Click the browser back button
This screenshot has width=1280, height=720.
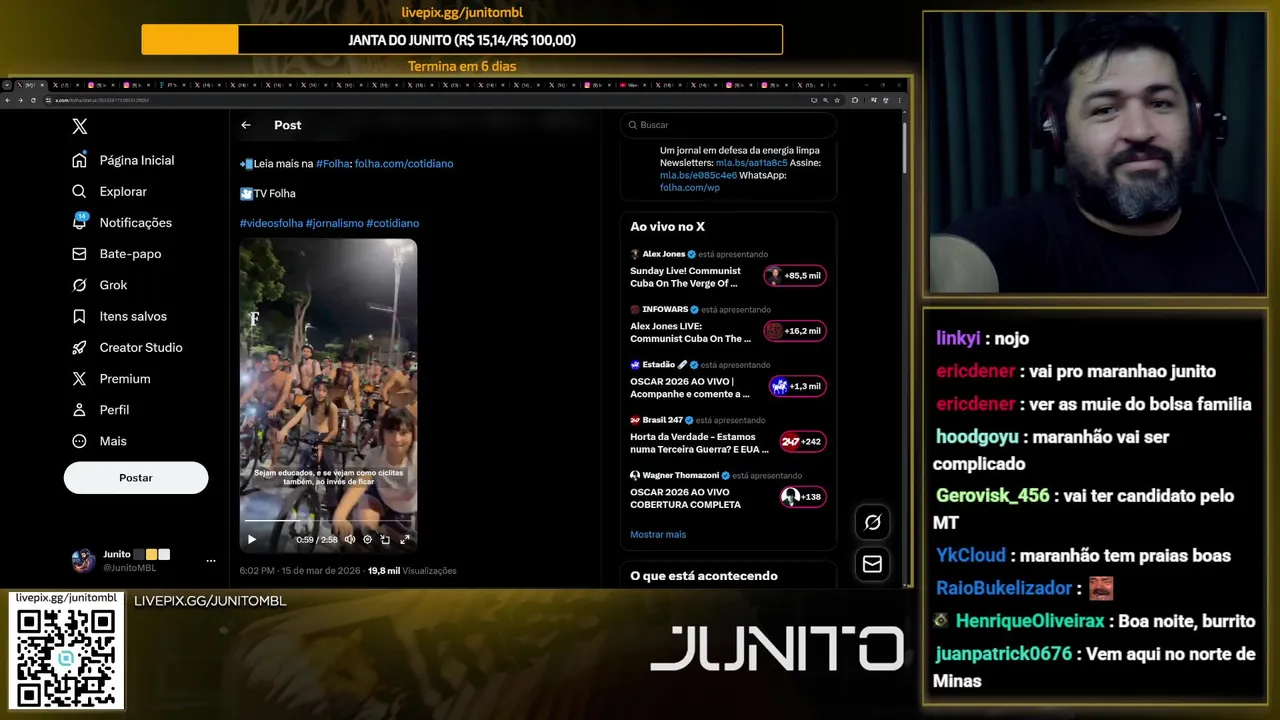coord(8,100)
